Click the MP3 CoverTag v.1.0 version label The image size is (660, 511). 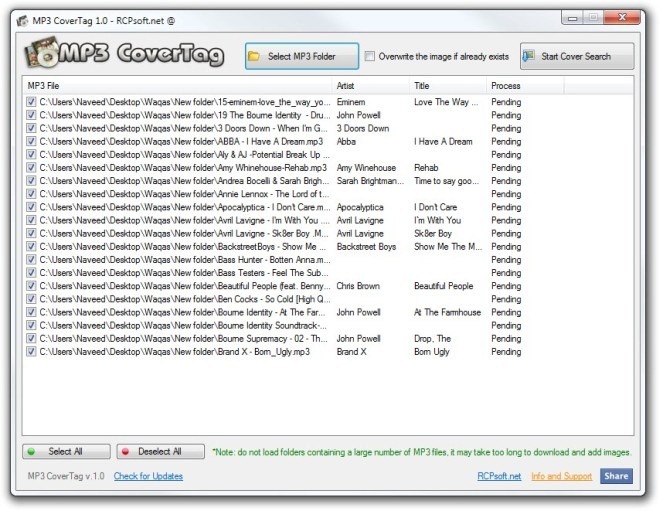click(66, 476)
